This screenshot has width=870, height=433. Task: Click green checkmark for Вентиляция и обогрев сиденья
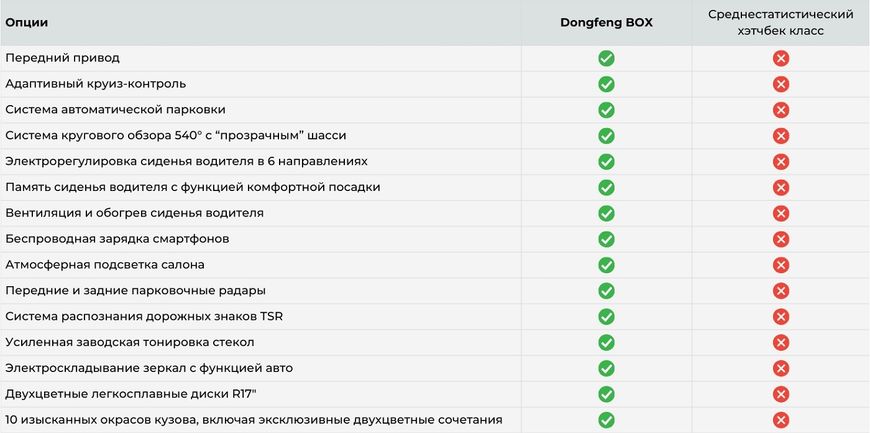click(606, 213)
